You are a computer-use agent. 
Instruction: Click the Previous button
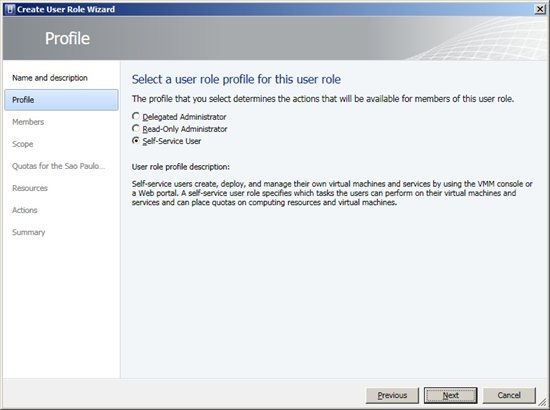point(392,396)
